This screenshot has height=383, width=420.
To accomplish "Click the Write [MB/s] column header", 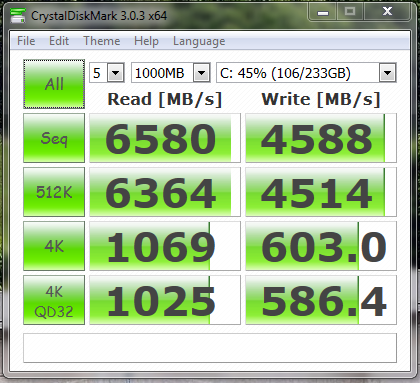I will click(x=321, y=99).
